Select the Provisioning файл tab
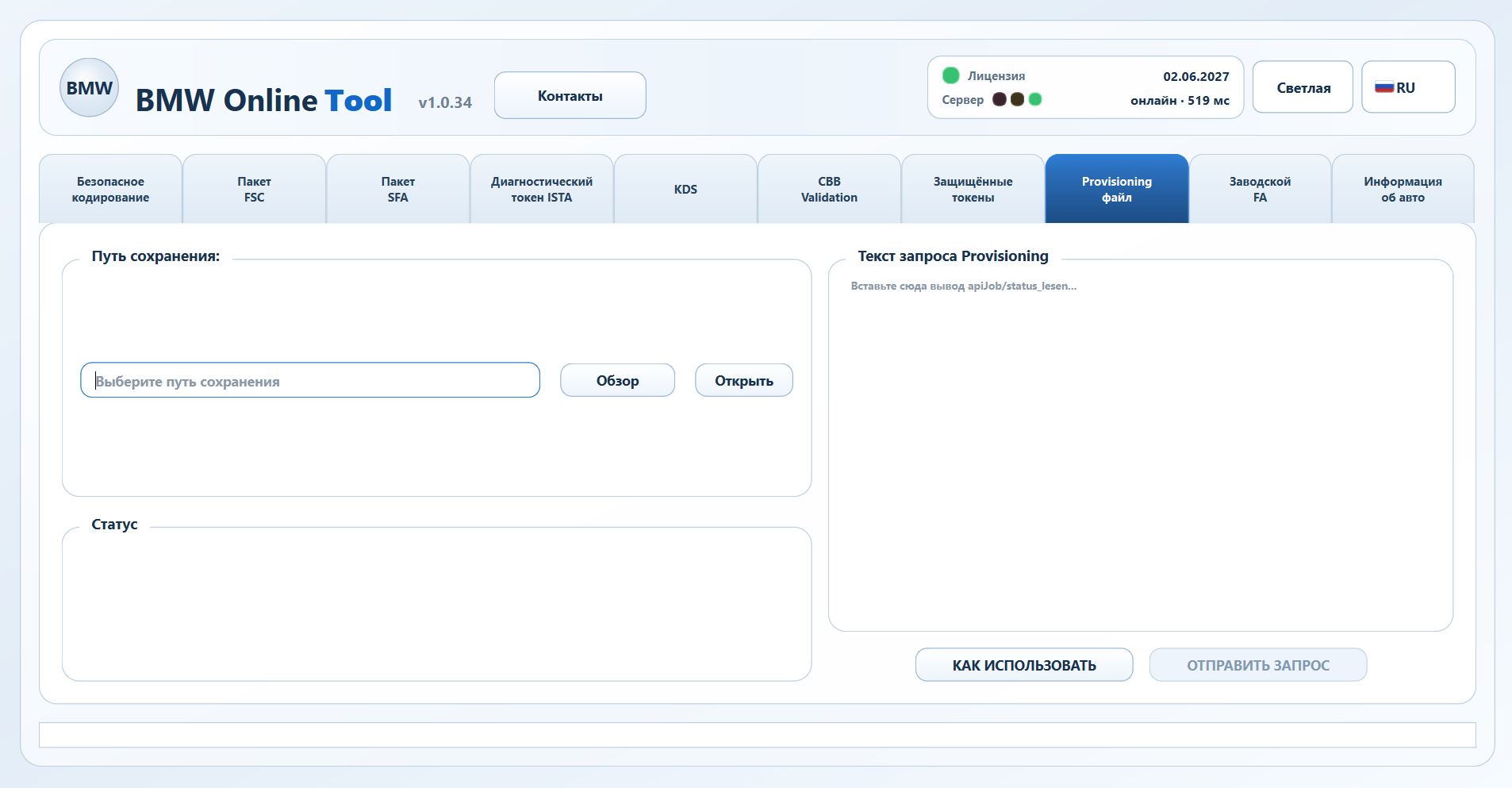The image size is (1512, 788). [1116, 189]
